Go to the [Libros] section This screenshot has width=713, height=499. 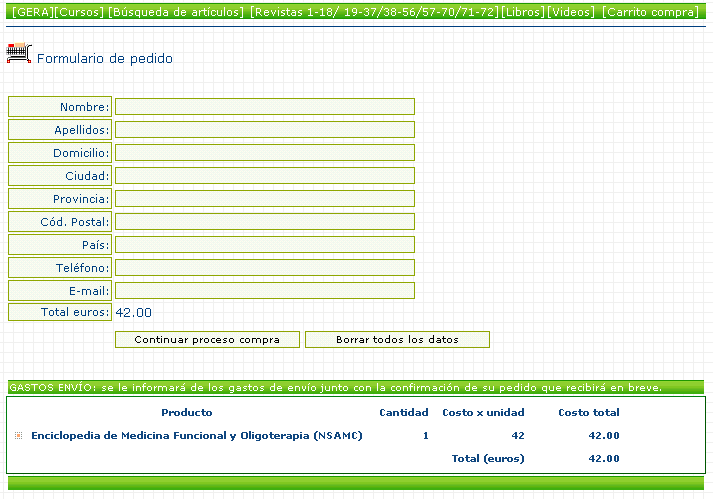tap(523, 12)
